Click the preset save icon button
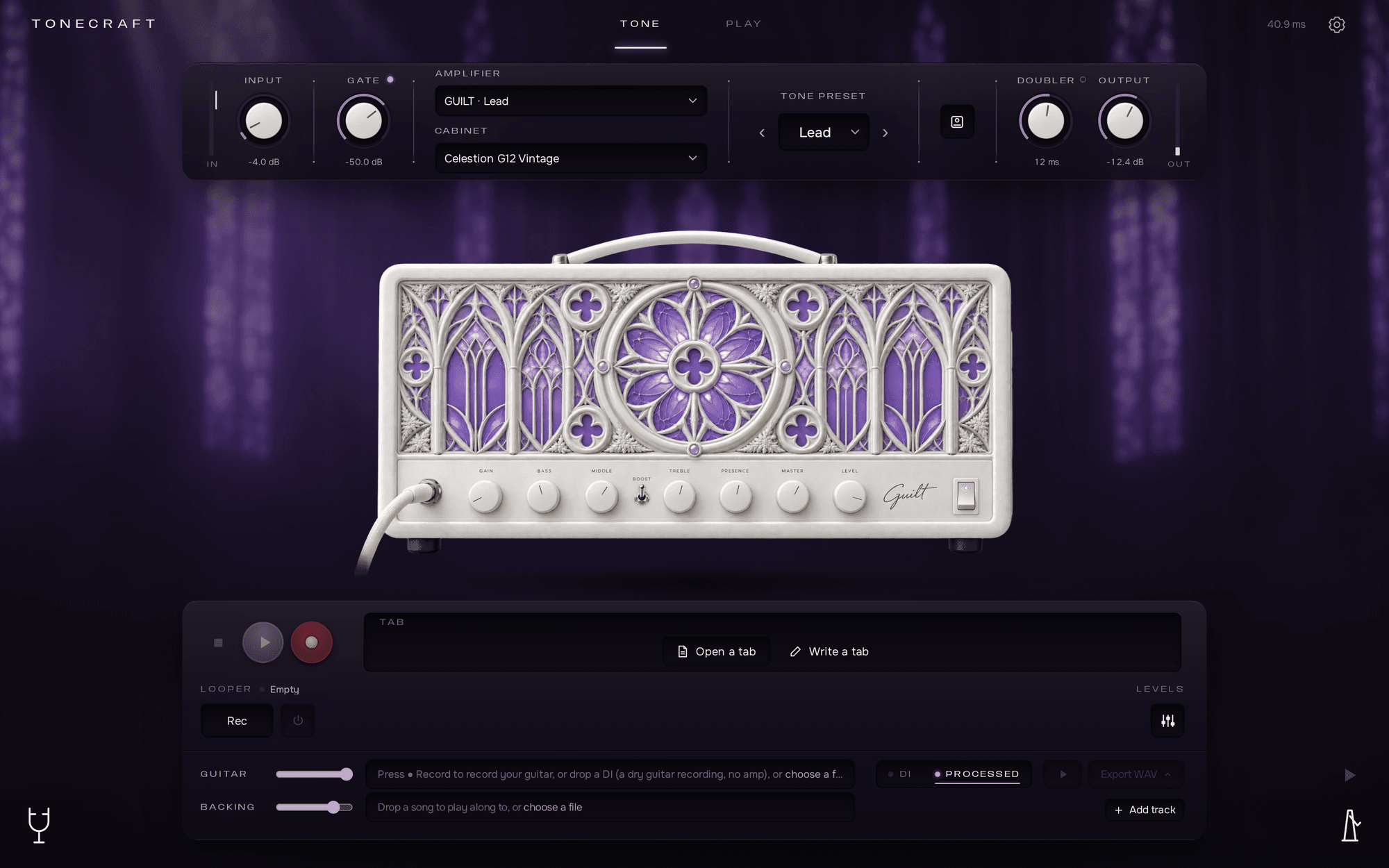Screen dimensions: 1389x868 pos(957,122)
